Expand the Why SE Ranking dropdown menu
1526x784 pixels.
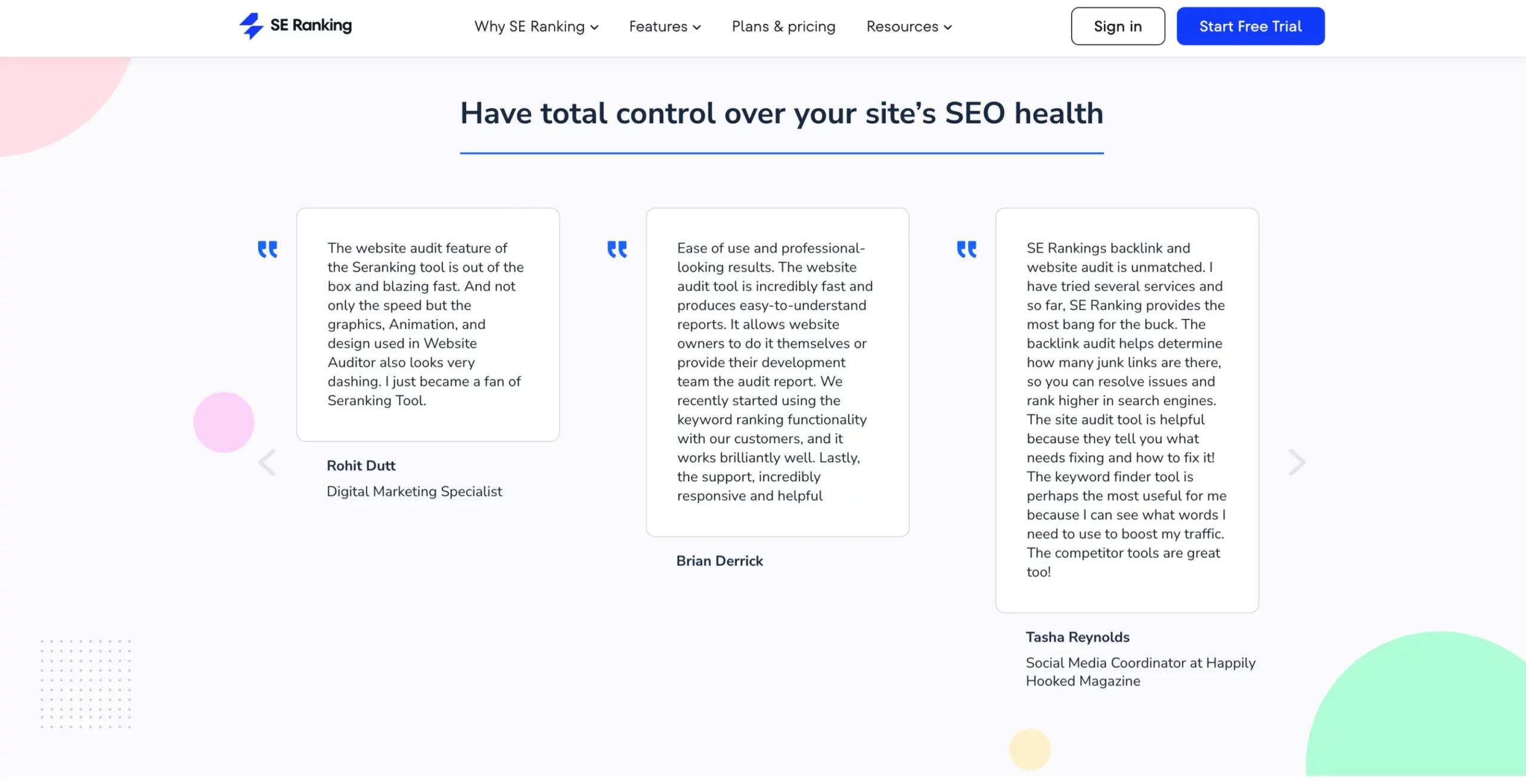tap(536, 26)
